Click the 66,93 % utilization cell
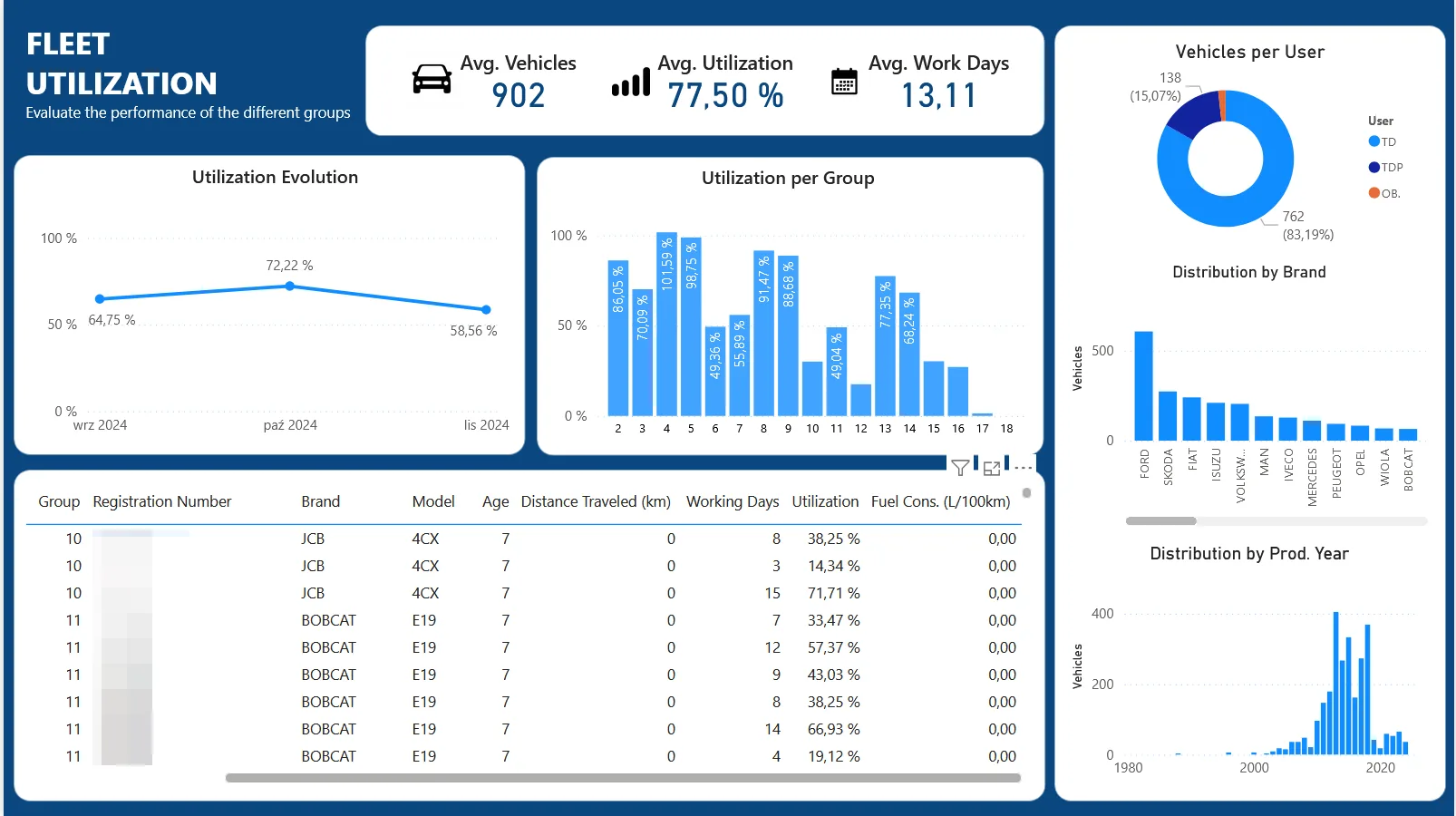This screenshot has height=816, width=1456. (834, 729)
